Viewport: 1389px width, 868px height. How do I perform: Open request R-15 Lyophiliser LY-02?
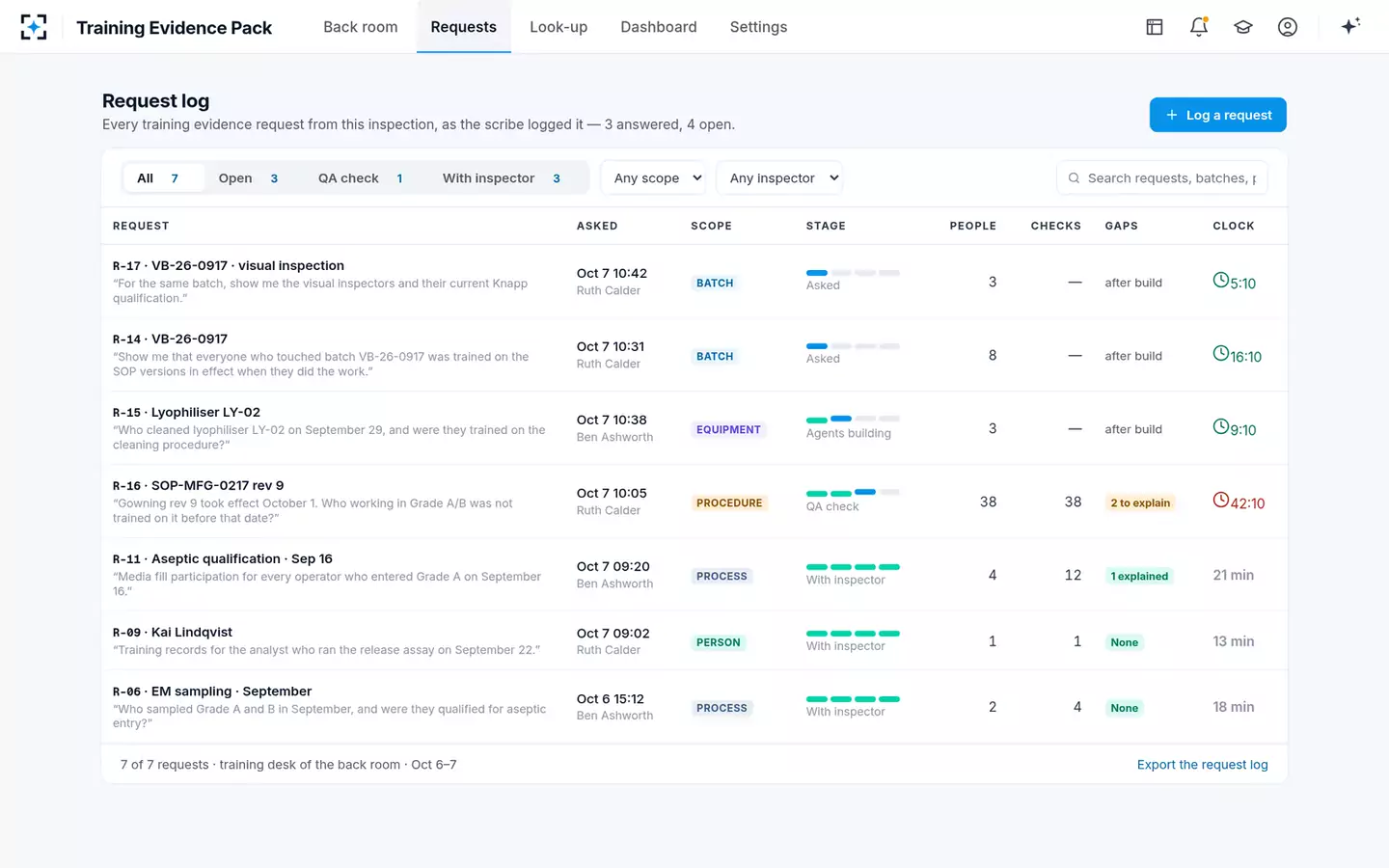pos(187,413)
